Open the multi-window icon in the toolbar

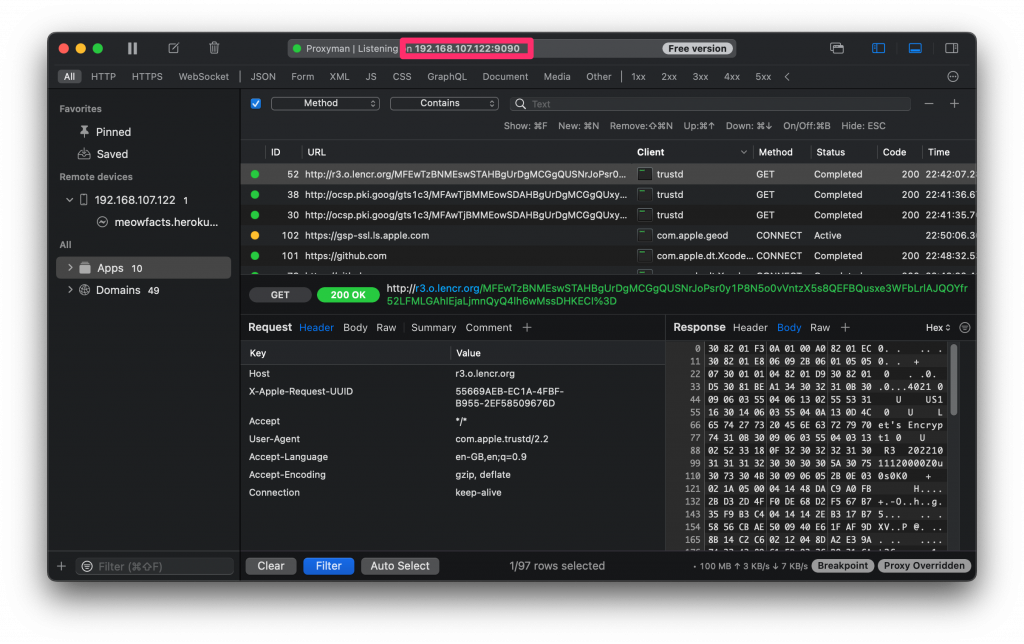pyautogui.click(x=837, y=48)
